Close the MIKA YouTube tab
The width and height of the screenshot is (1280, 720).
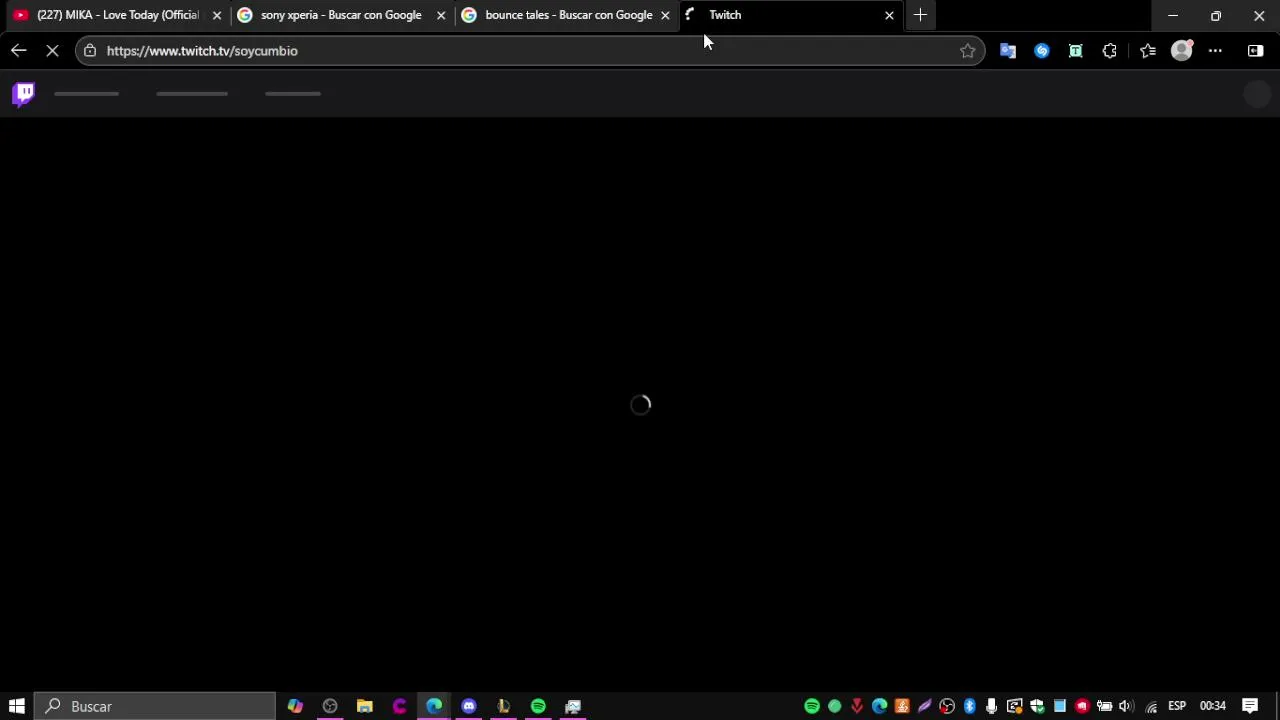tap(217, 15)
